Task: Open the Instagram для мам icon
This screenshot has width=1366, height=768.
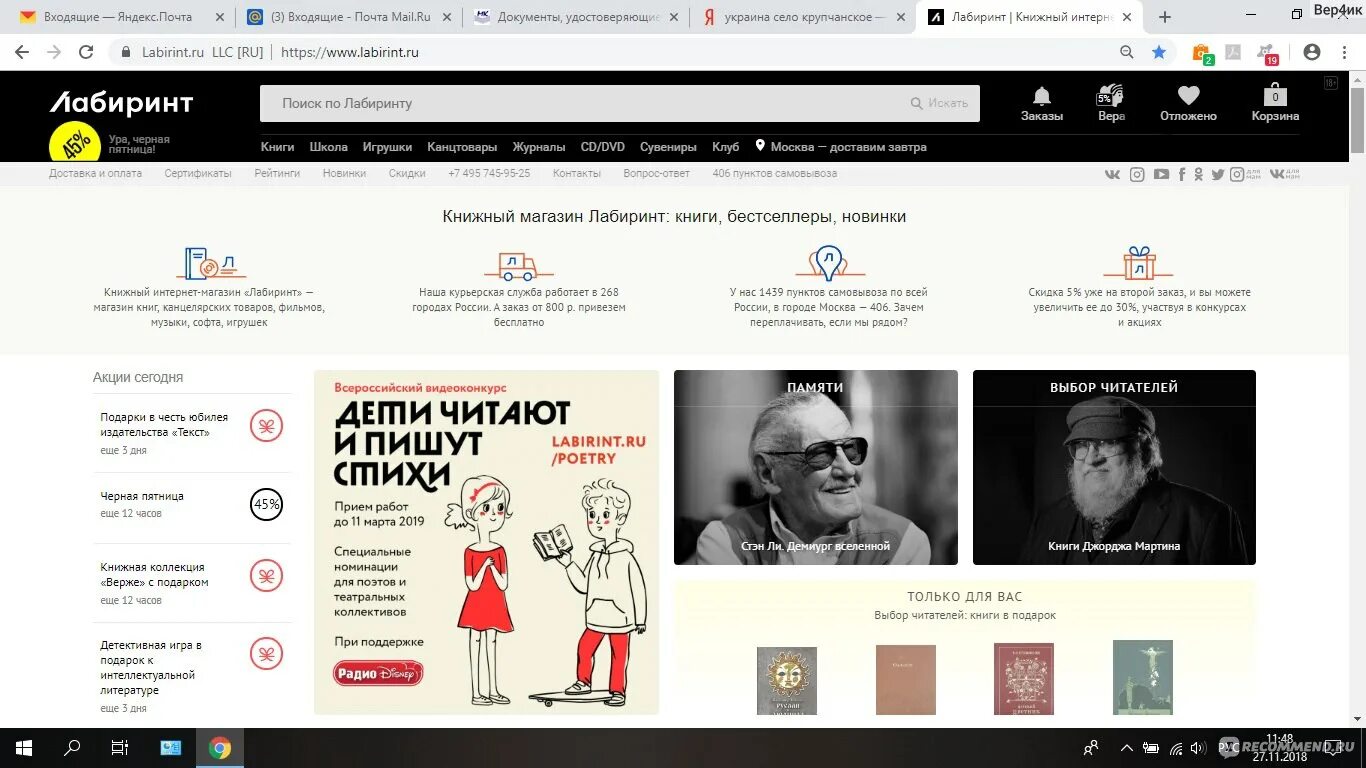Action: click(x=1245, y=174)
